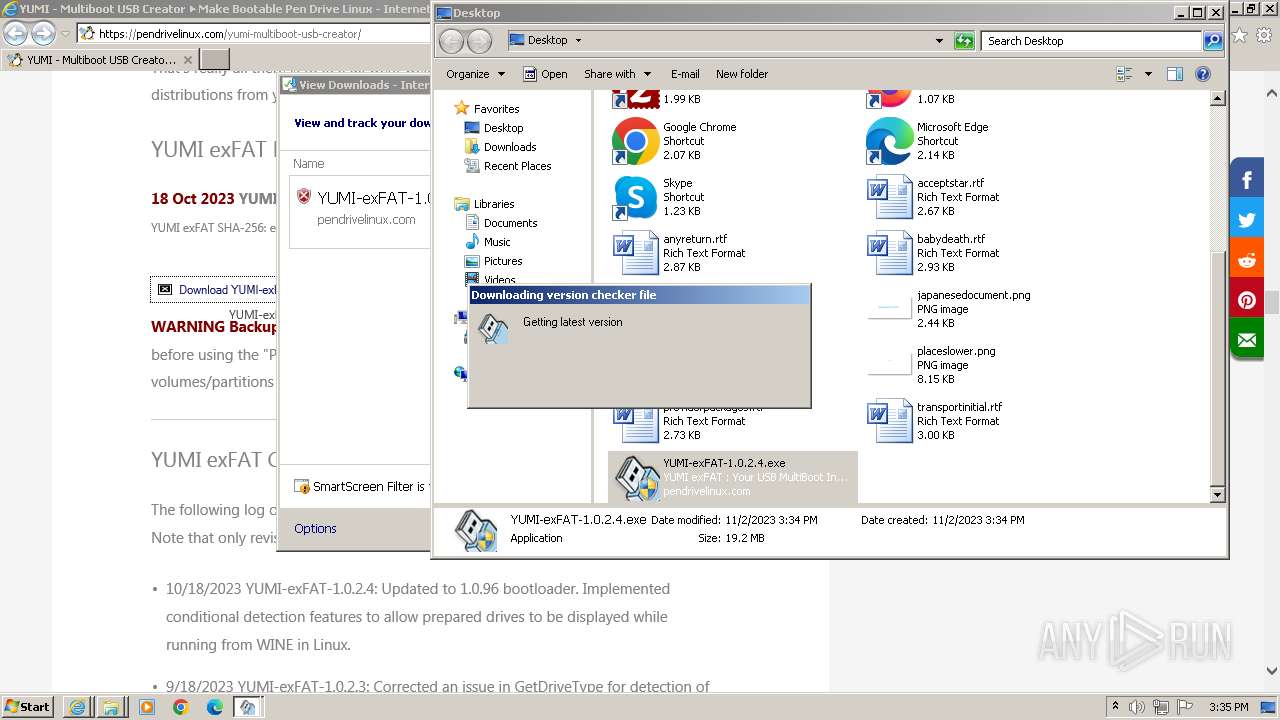Click the Explorer refresh button
1280x720 pixels.
(964, 41)
